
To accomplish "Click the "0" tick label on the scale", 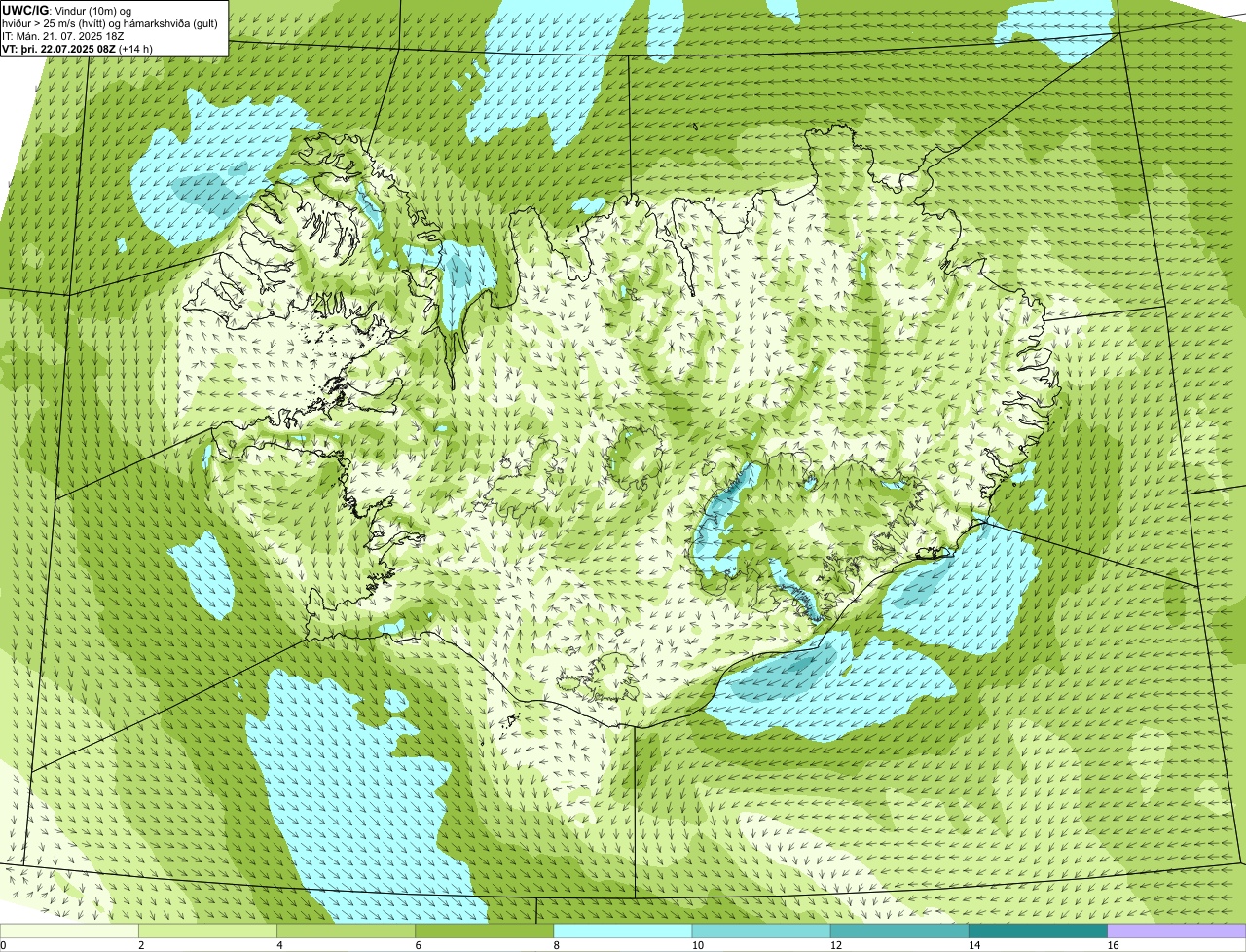I will click(3, 945).
